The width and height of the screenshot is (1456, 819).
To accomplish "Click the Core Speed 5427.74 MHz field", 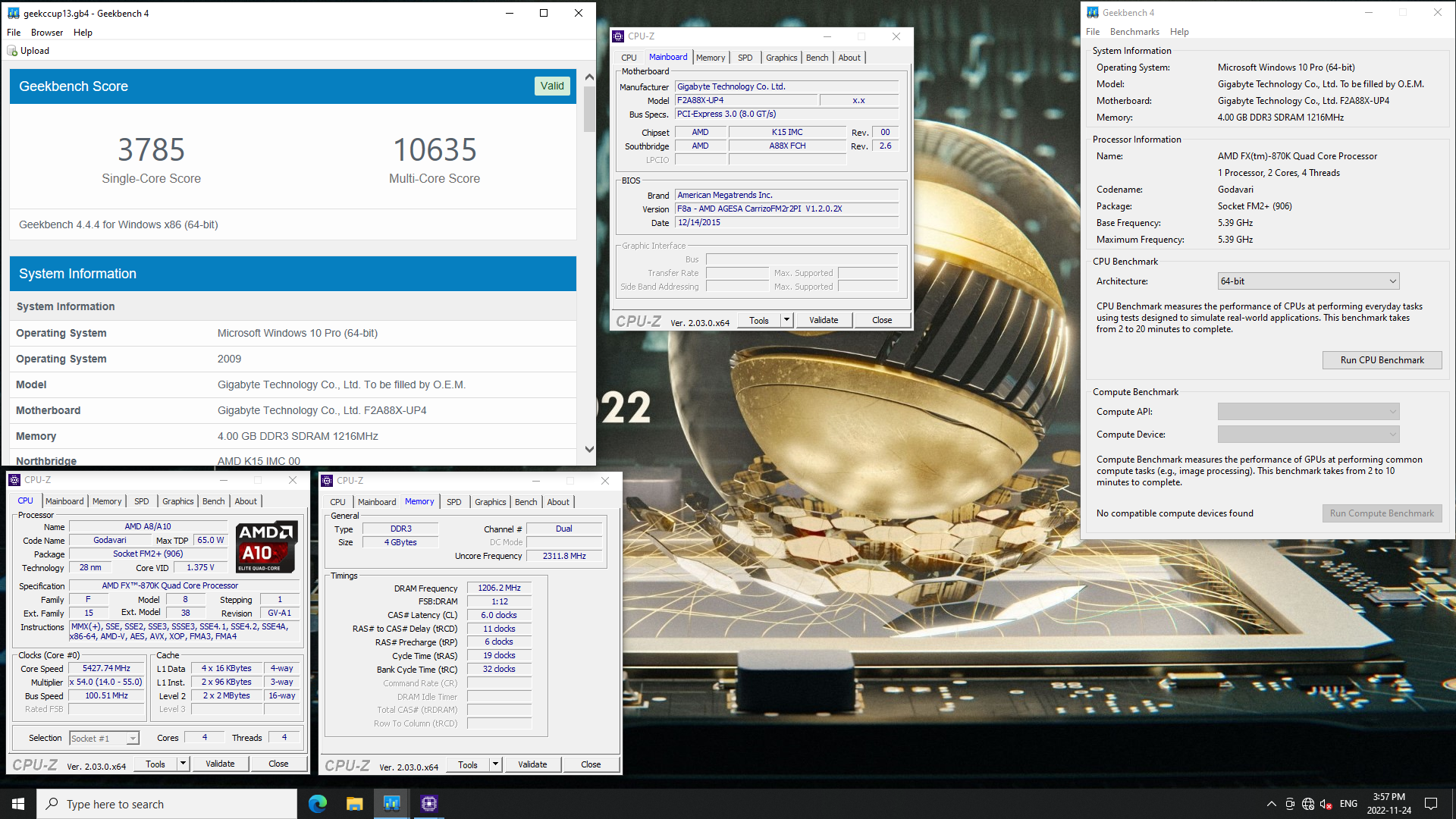I will point(106,668).
